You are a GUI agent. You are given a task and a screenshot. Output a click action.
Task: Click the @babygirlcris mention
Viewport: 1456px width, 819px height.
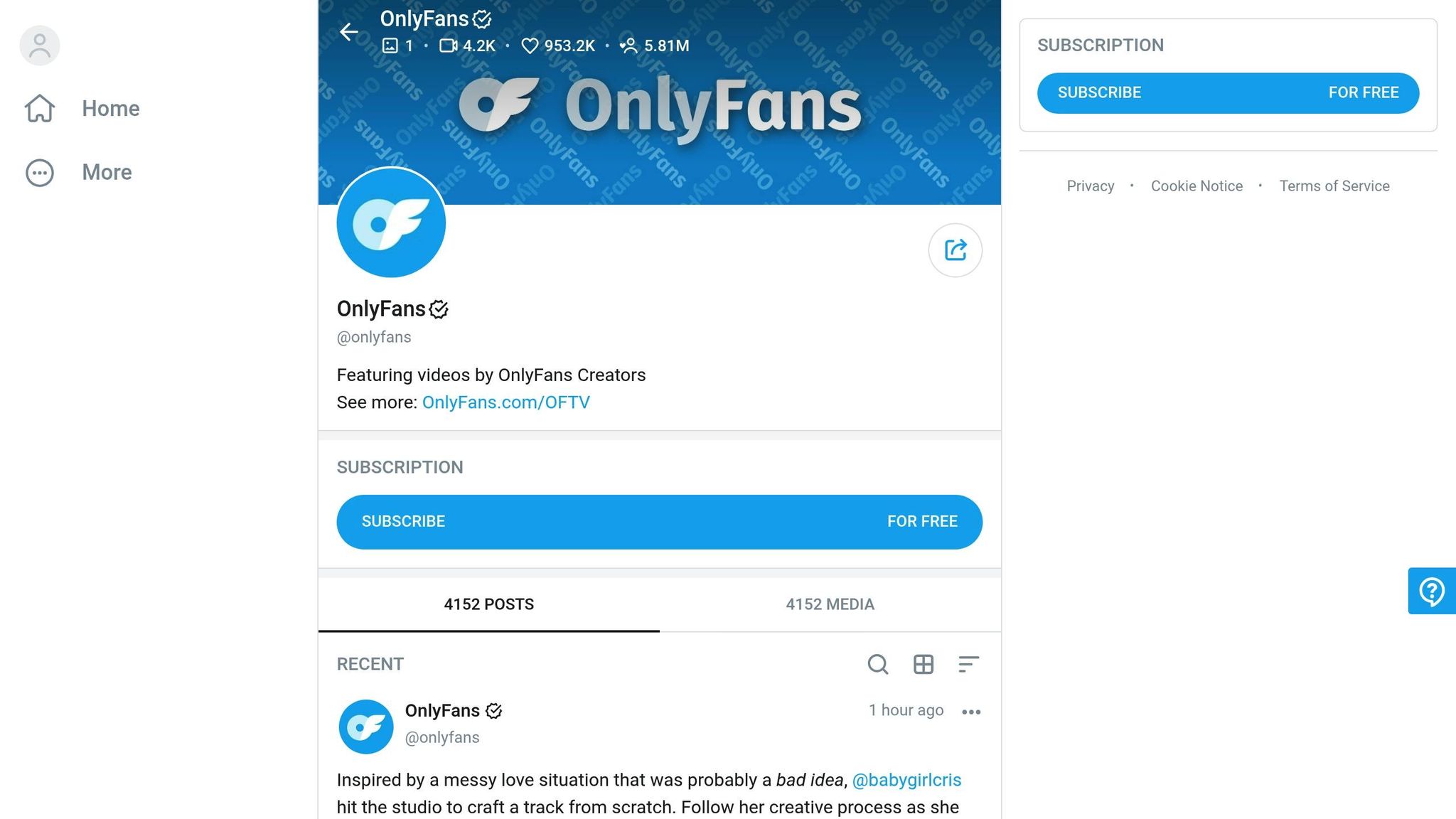[x=907, y=780]
